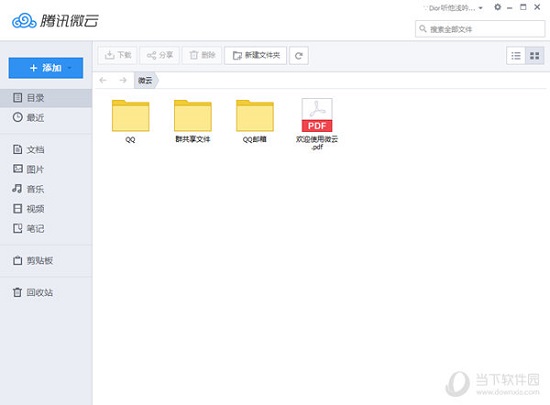Viewport: 550px width, 405px height.
Task: Refresh the file list
Action: click(299, 55)
